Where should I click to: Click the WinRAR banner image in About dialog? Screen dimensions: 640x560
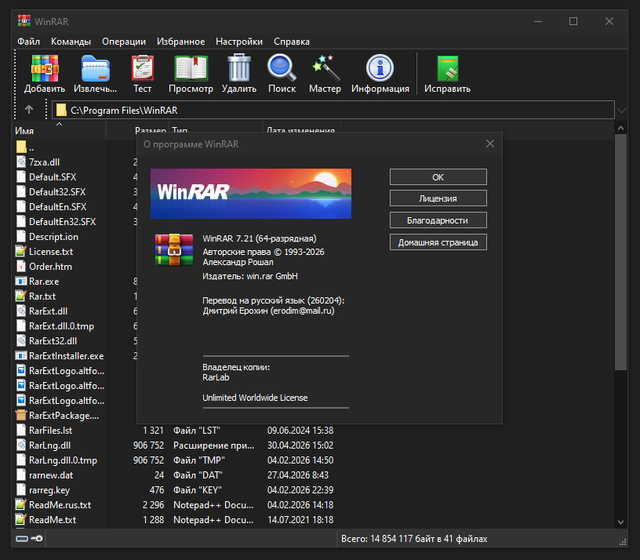click(x=251, y=193)
